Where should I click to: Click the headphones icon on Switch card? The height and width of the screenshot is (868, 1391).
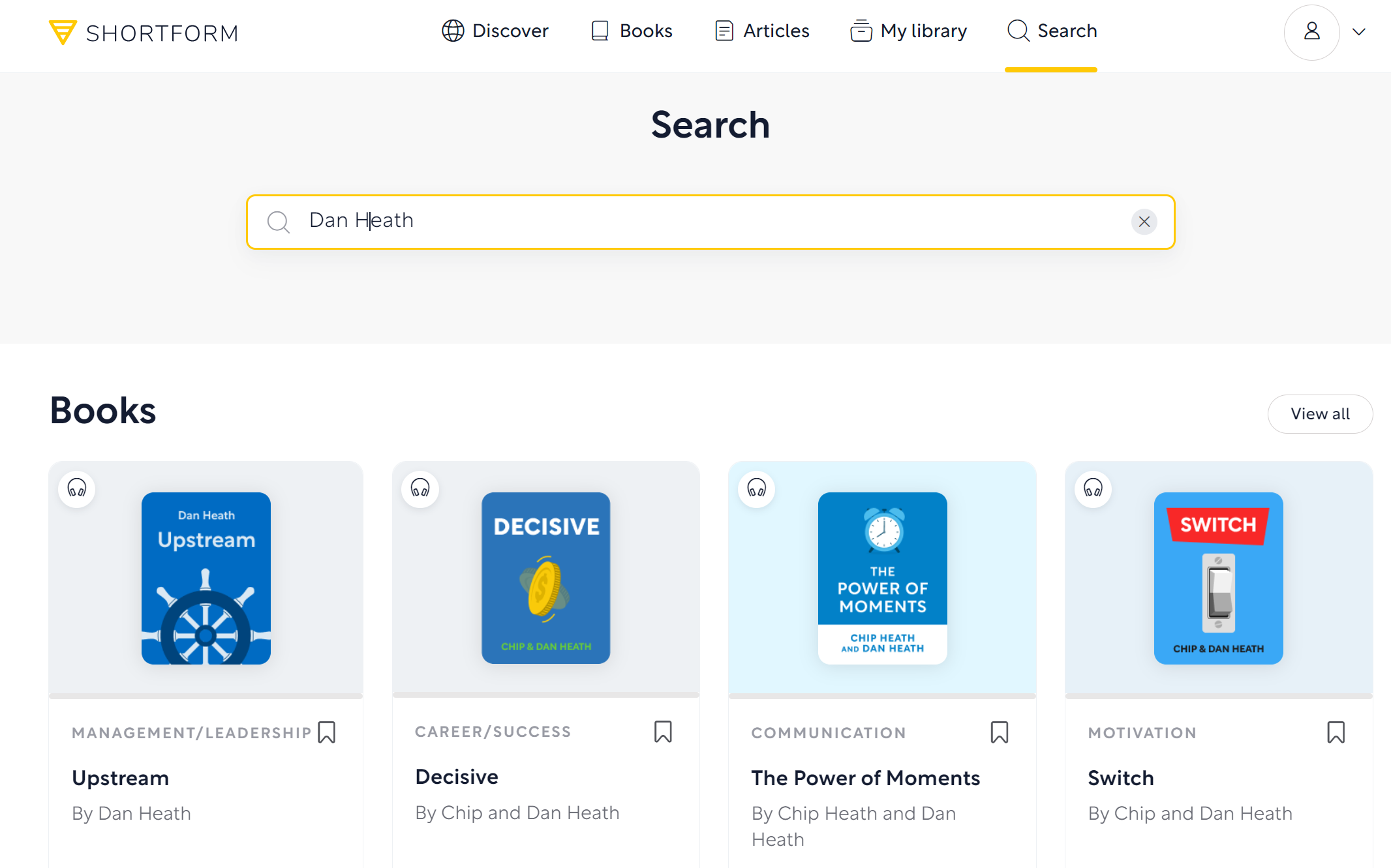point(1093,488)
